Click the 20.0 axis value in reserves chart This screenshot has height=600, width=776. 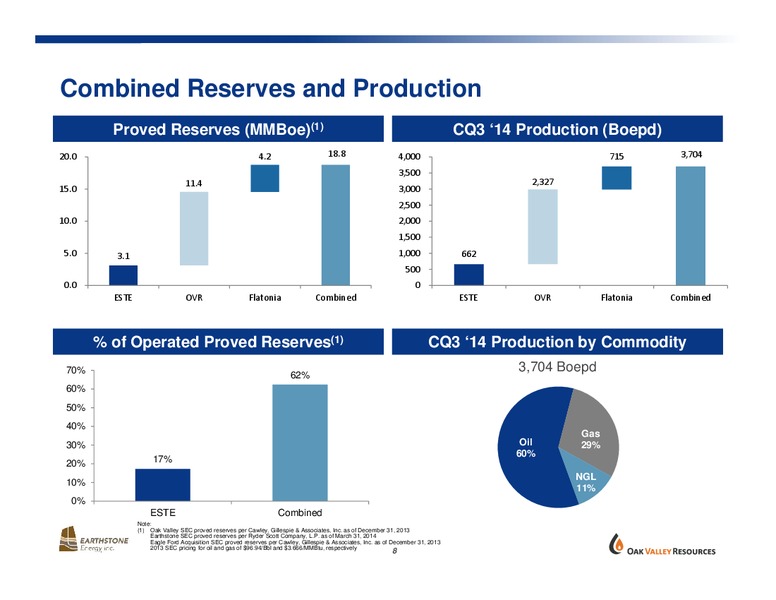click(68, 157)
